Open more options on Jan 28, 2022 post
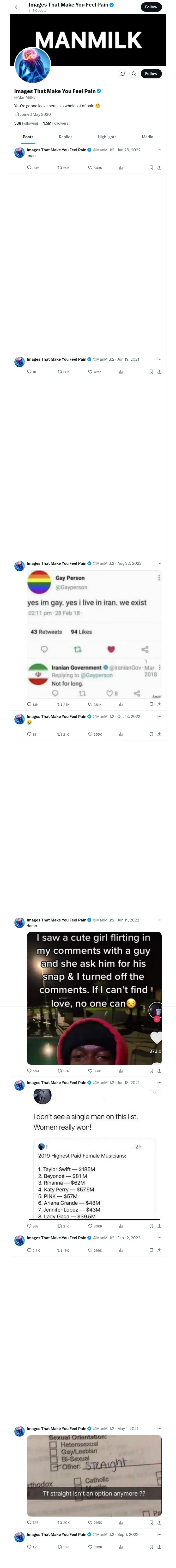The image size is (176, 1568). (x=159, y=150)
